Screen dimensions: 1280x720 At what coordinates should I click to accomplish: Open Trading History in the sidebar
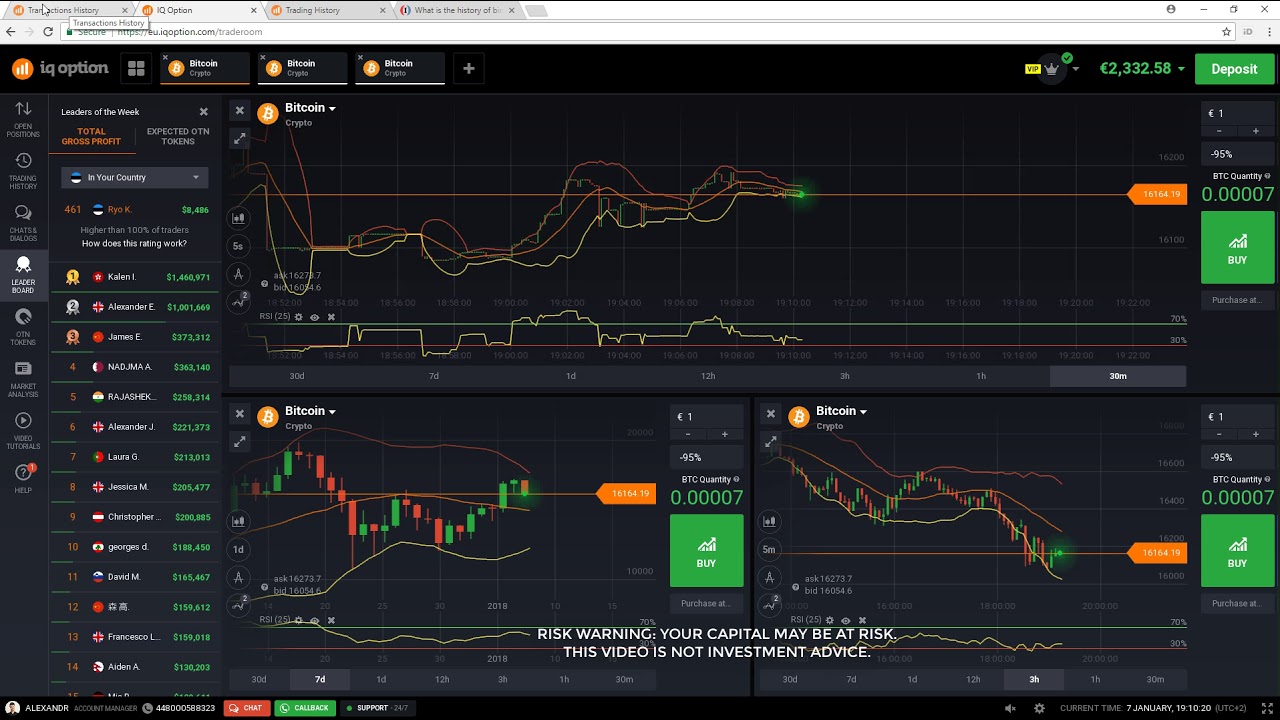pyautogui.click(x=23, y=171)
